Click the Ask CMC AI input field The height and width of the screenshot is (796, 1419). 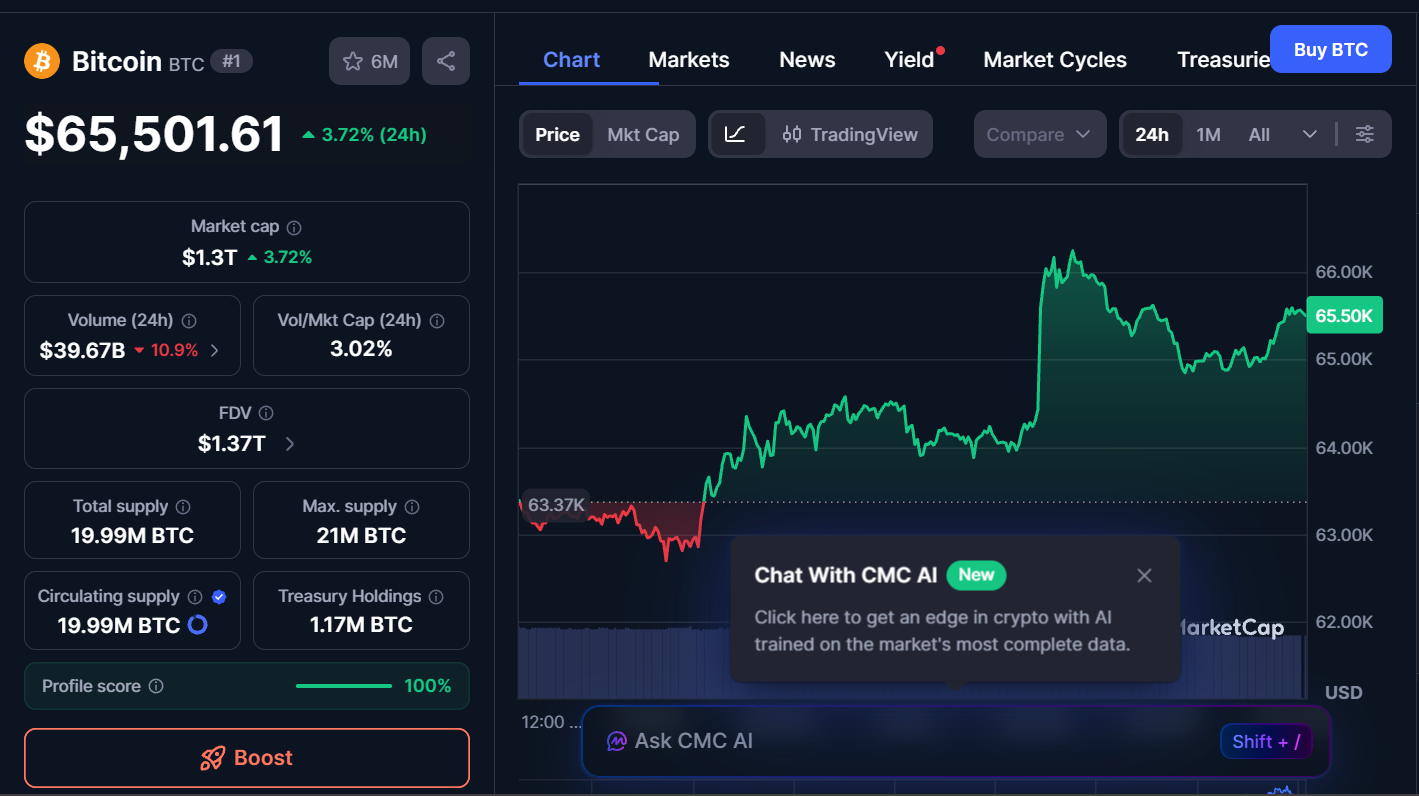[900, 741]
